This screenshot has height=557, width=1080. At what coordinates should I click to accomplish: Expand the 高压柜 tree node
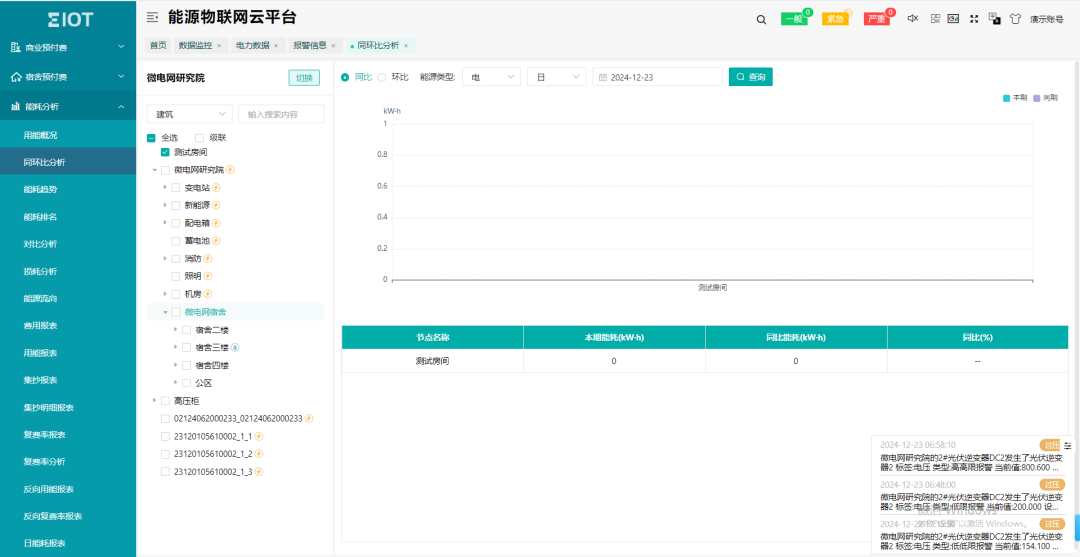(x=154, y=401)
